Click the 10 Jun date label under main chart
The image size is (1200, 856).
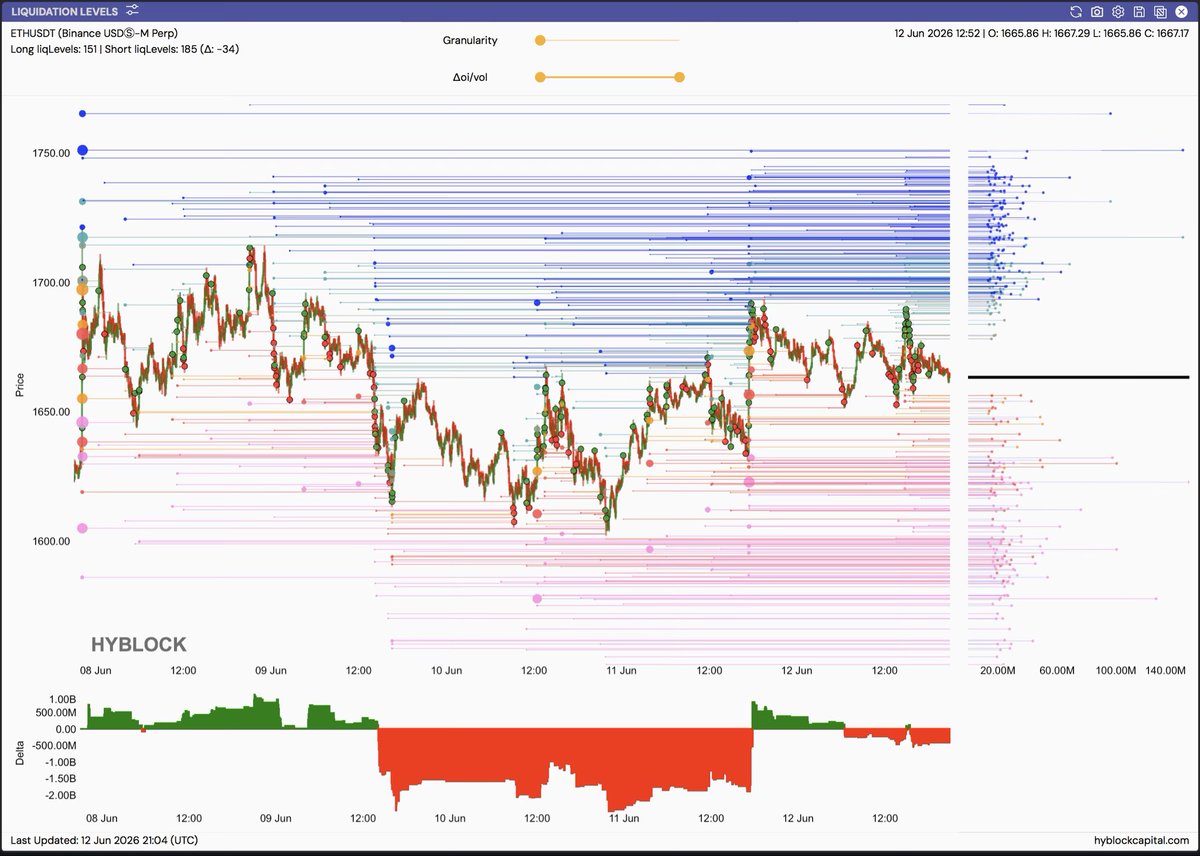coord(447,670)
